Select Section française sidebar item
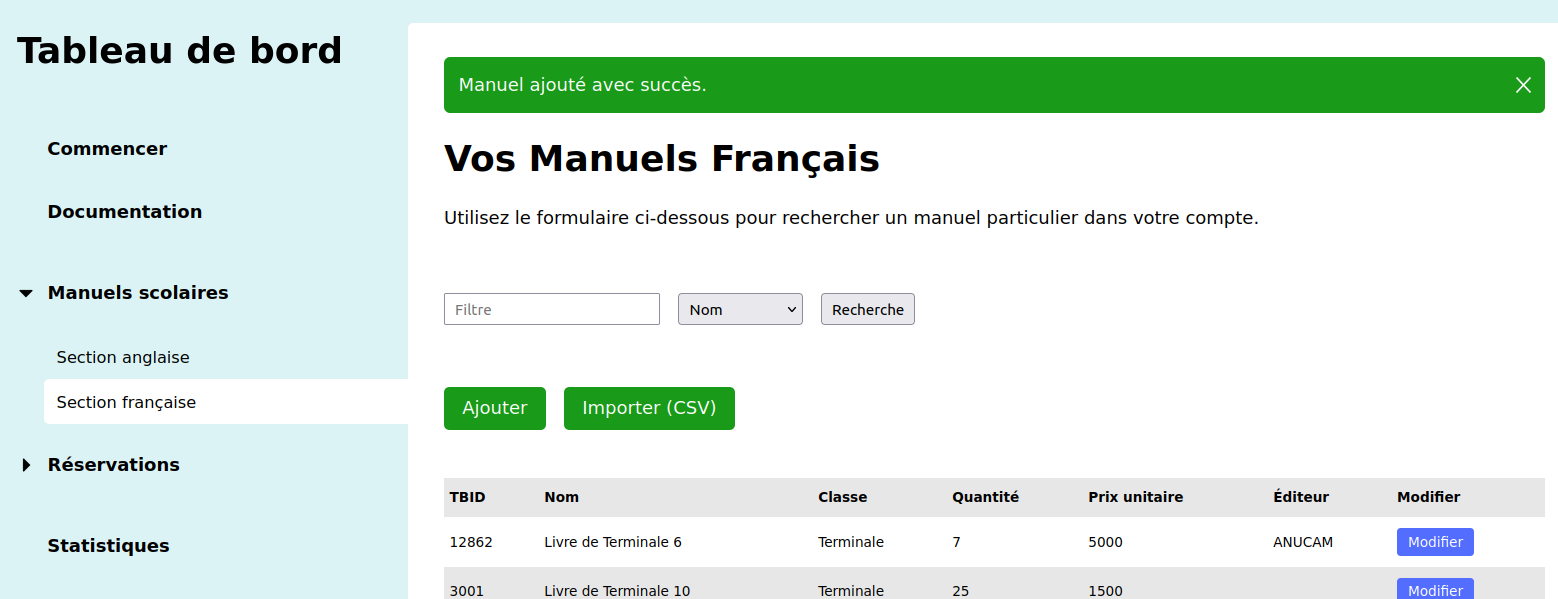Screen dimensions: 1558x599 click(226, 402)
